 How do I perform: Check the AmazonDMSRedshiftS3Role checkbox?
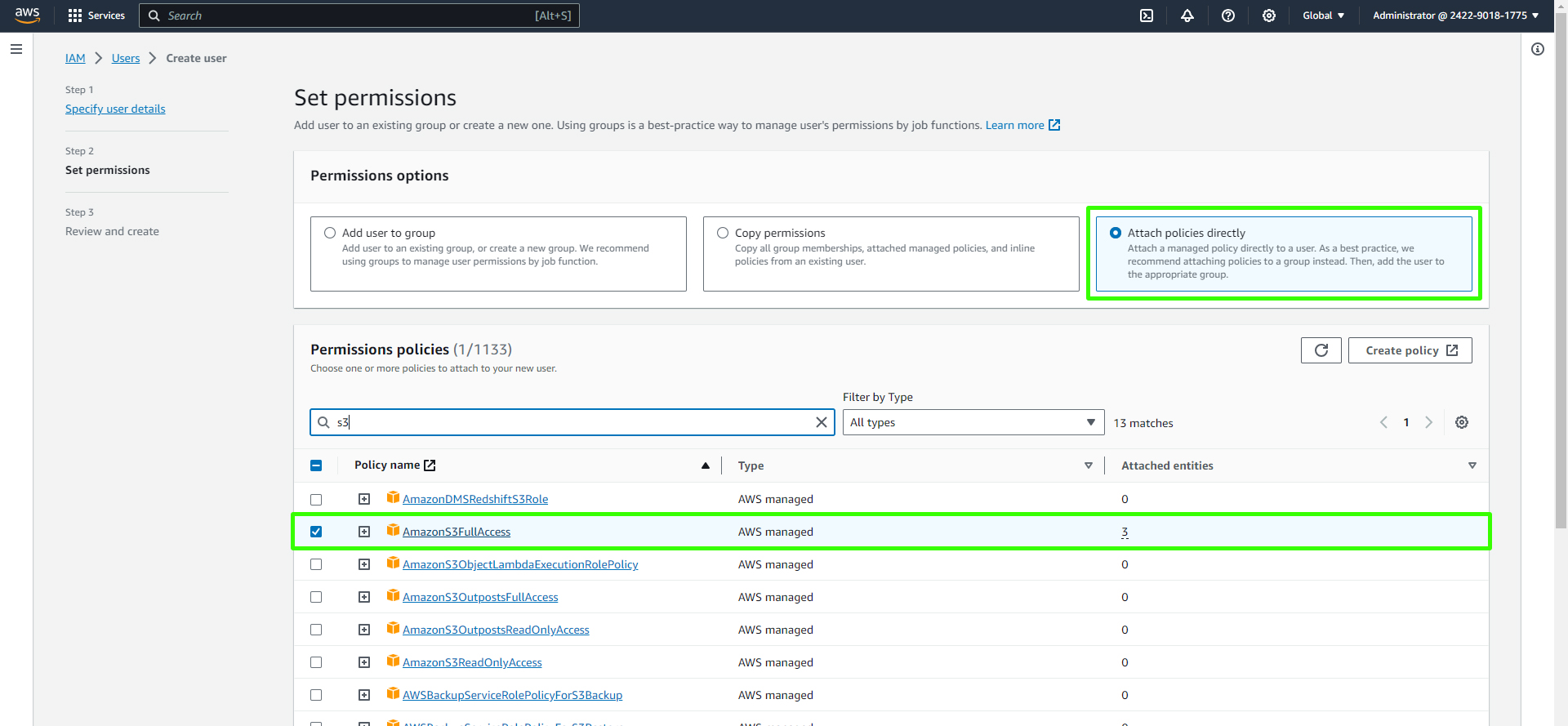point(316,499)
